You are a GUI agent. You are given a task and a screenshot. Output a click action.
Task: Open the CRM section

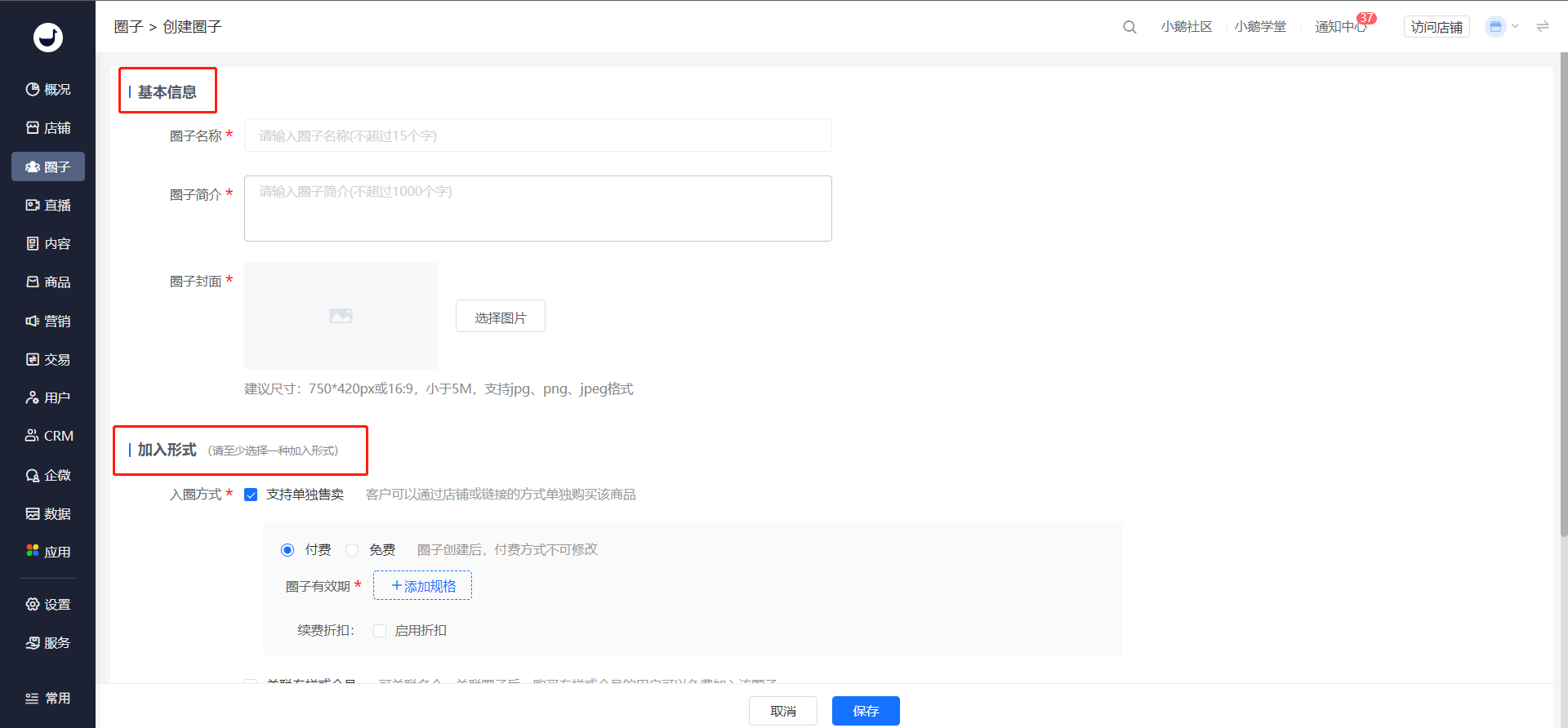[48, 436]
